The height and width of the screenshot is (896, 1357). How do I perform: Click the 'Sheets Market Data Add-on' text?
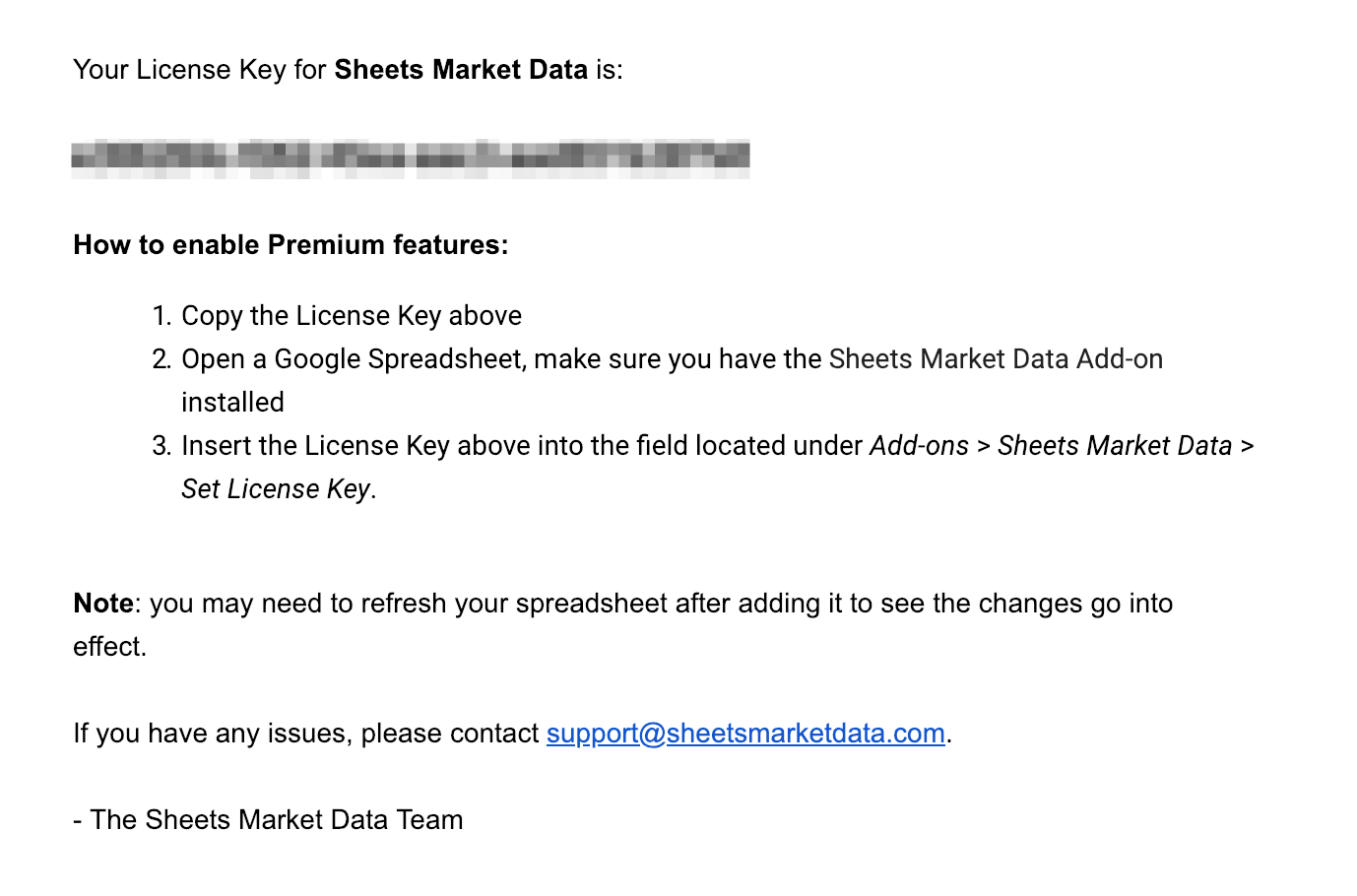pos(996,359)
